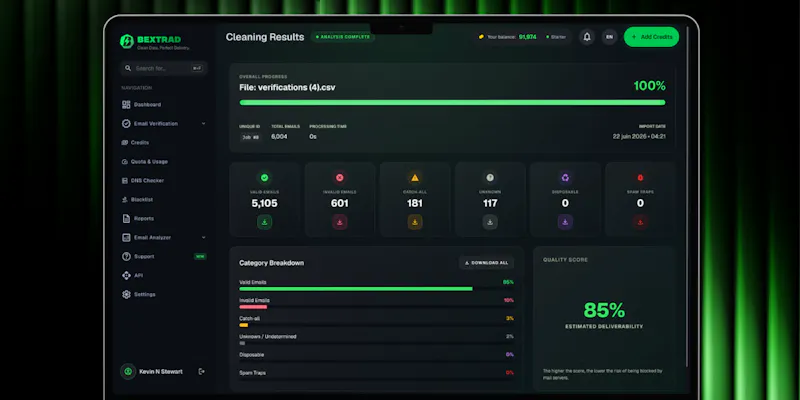The width and height of the screenshot is (800, 400).
Task: Click Kevin N Stewart's avatar
Action: click(128, 371)
